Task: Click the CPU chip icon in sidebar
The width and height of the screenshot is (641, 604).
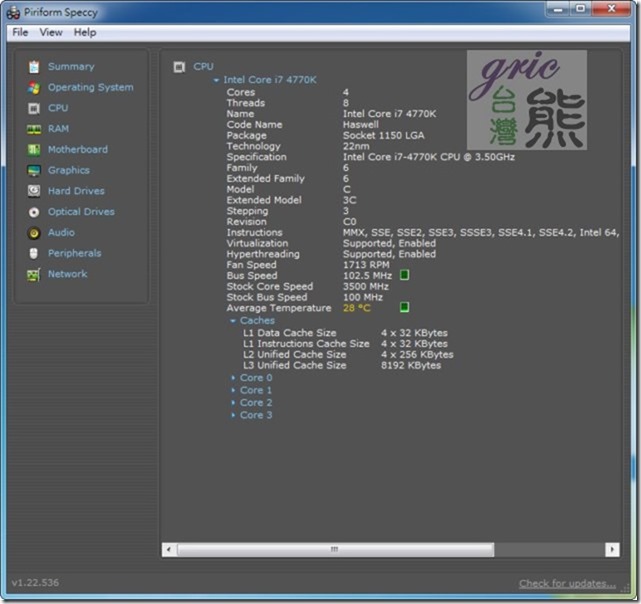Action: [34, 108]
